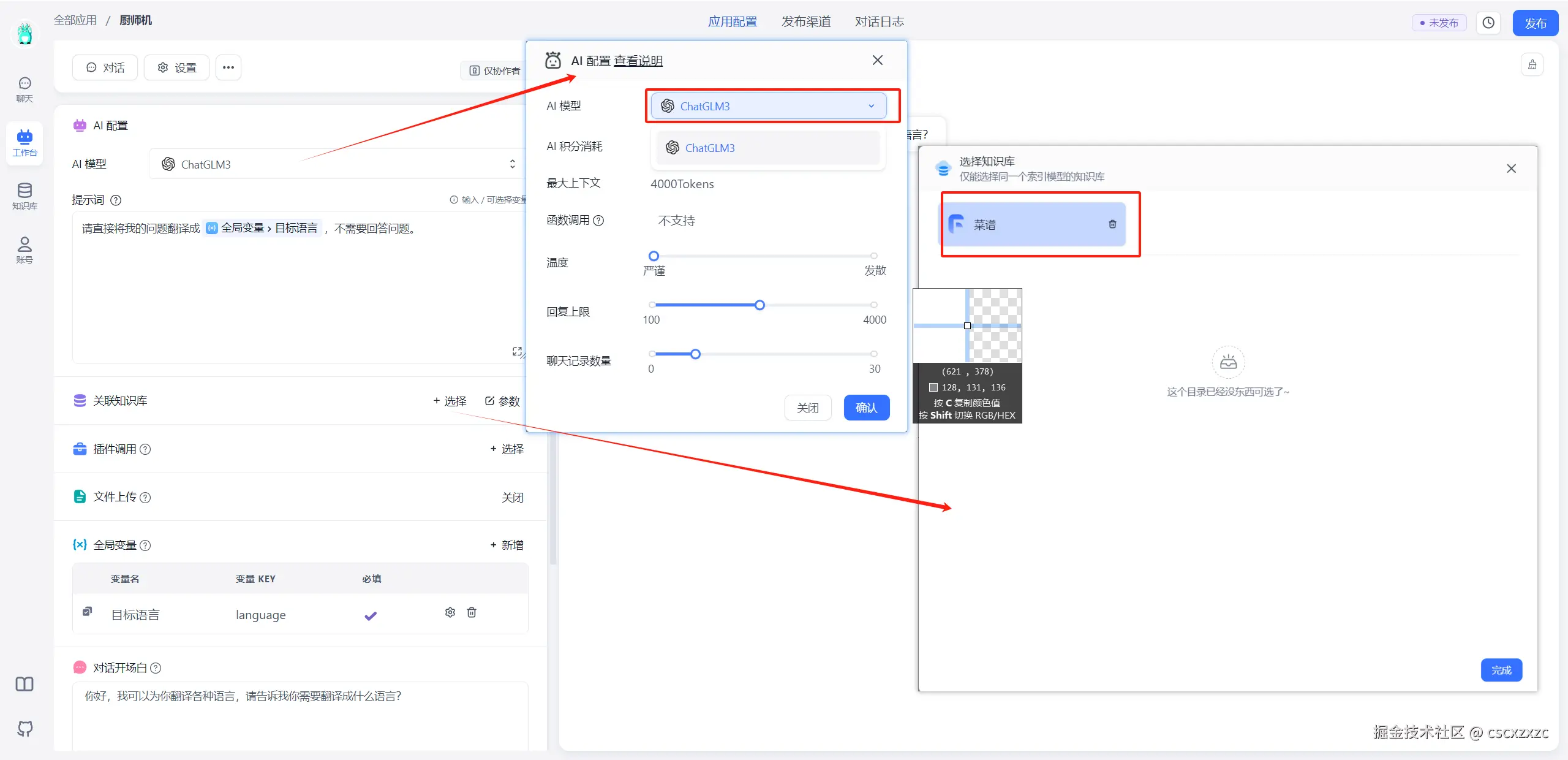The height and width of the screenshot is (760, 1568).
Task: Expand the prompt editor fullscreen icon
Action: tap(517, 351)
